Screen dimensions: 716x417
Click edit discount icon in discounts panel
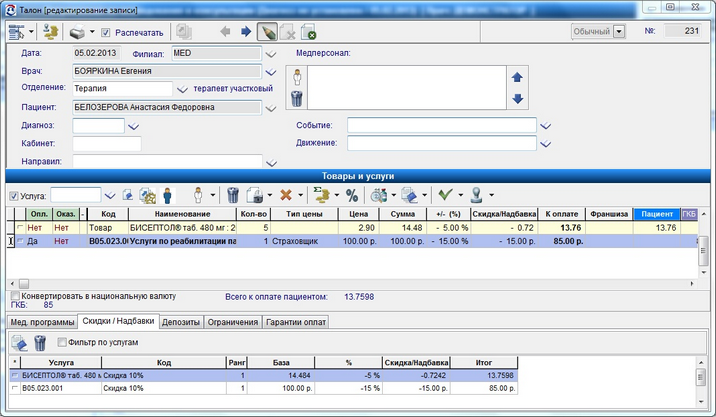coord(19,343)
